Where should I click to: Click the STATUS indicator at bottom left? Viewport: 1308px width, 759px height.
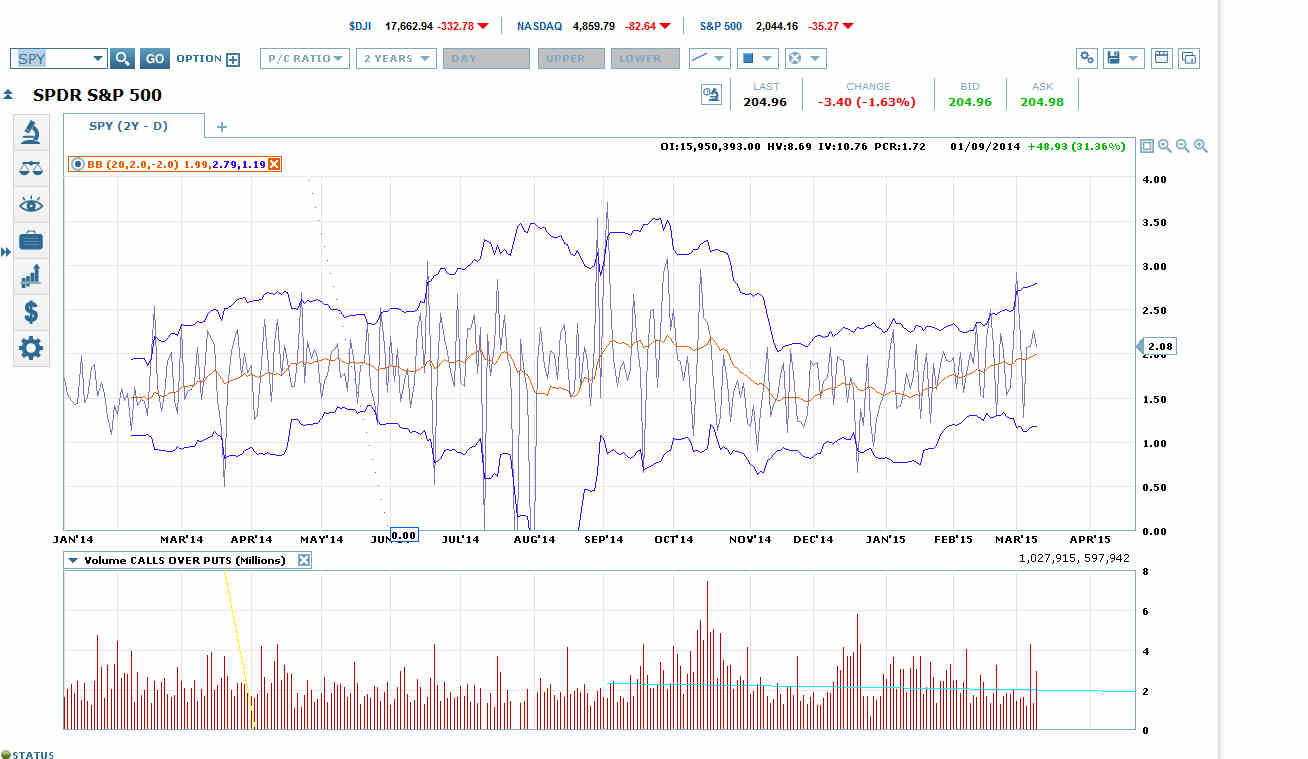pyautogui.click(x=28, y=754)
